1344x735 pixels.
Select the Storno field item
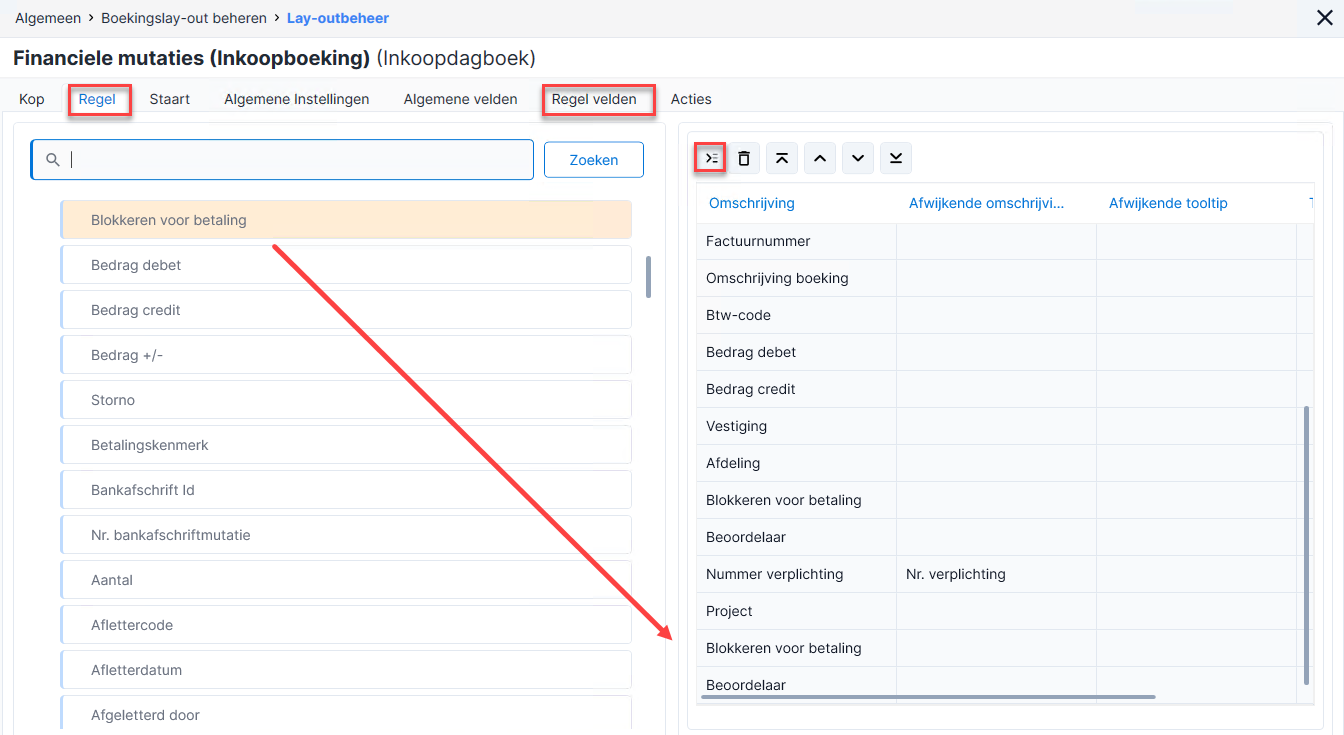pos(346,400)
